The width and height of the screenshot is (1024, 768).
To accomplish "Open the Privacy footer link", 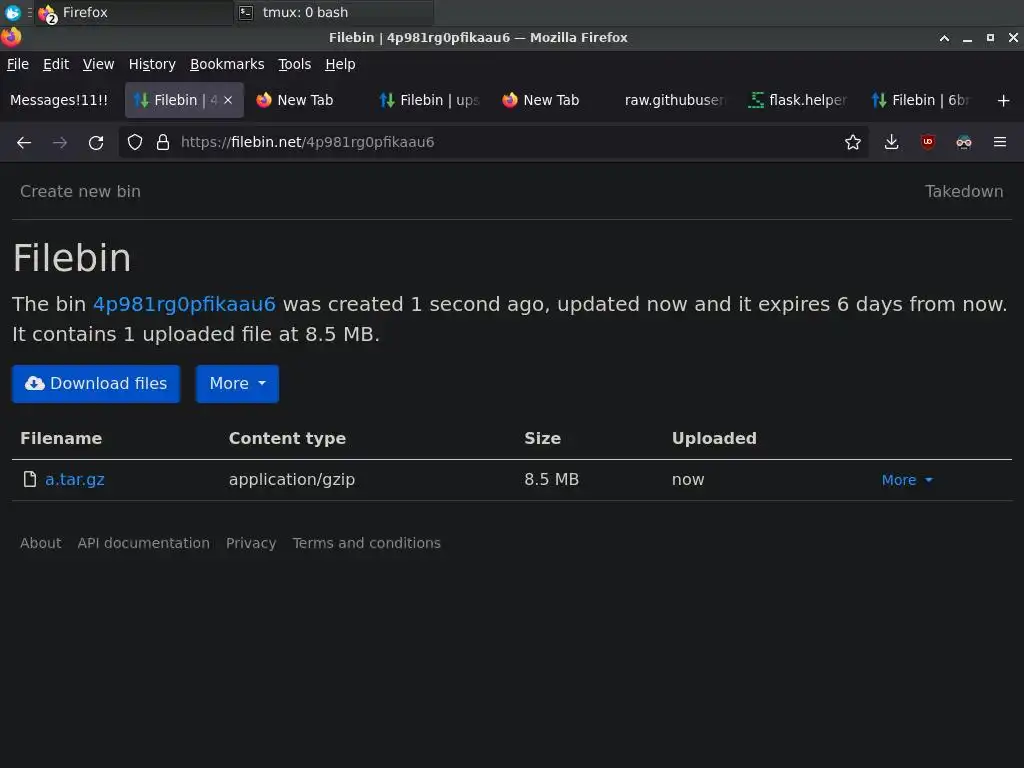I will (x=251, y=543).
